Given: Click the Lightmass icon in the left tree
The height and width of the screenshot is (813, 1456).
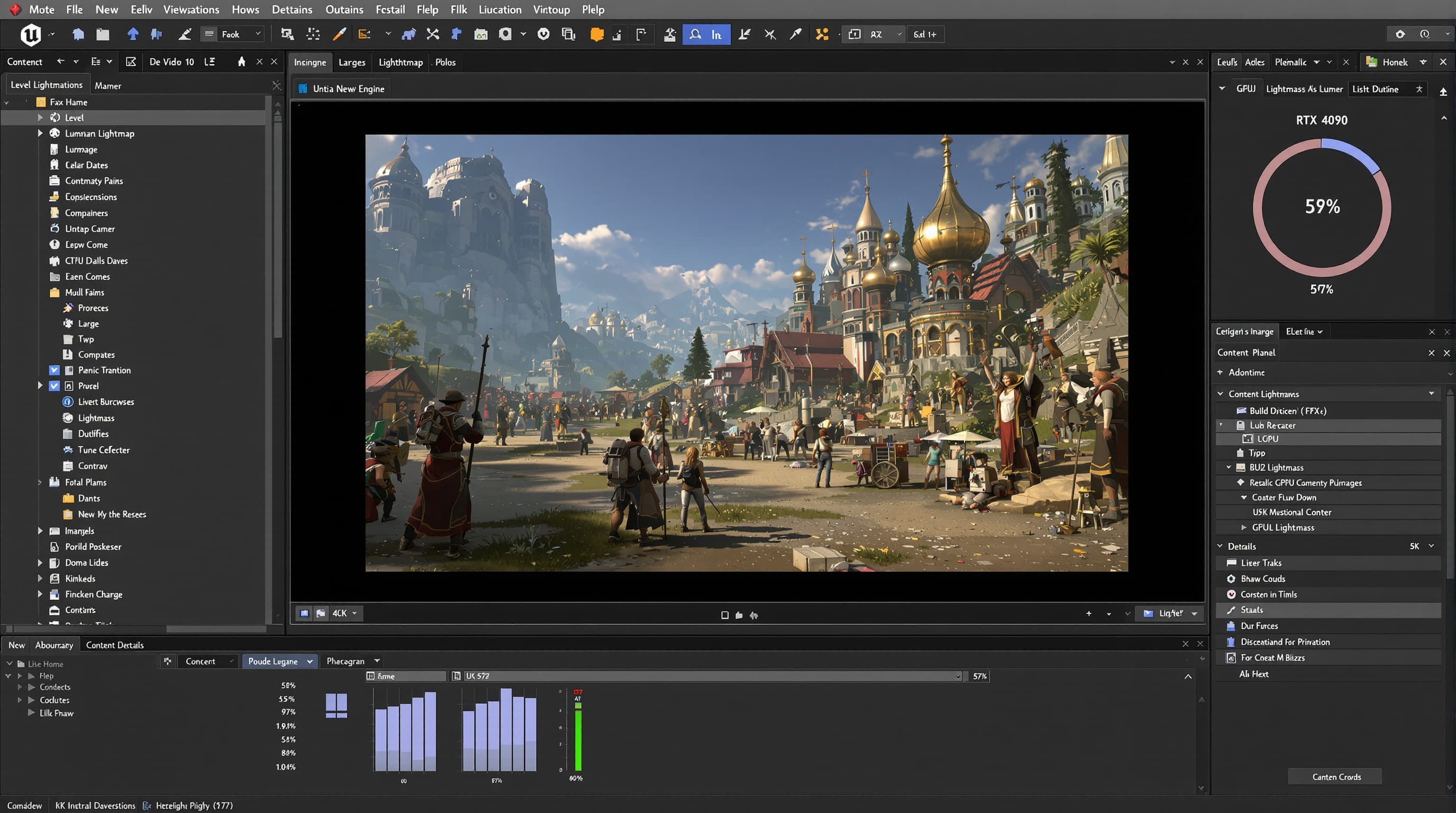Looking at the screenshot, I should click(x=68, y=418).
